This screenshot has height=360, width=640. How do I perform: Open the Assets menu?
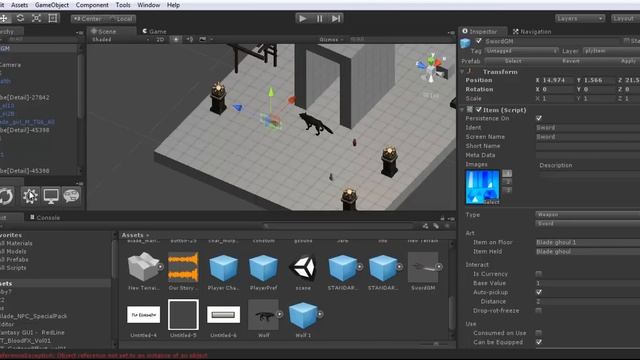[20, 5]
